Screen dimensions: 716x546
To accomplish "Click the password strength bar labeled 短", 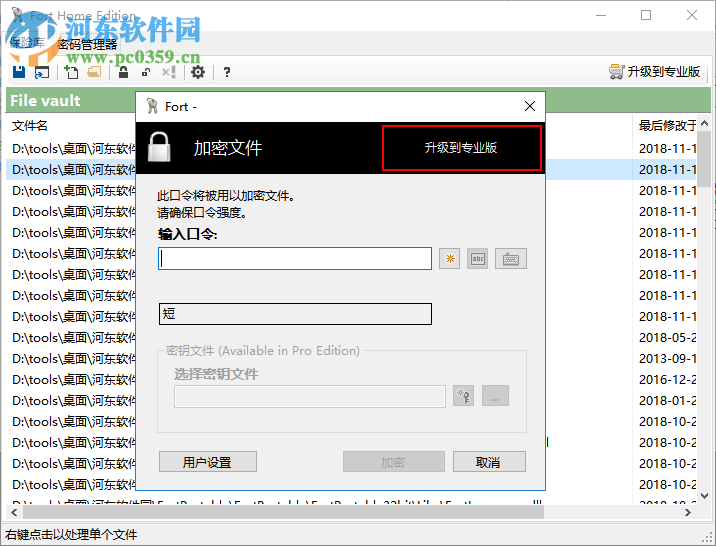I will click(x=295, y=314).
